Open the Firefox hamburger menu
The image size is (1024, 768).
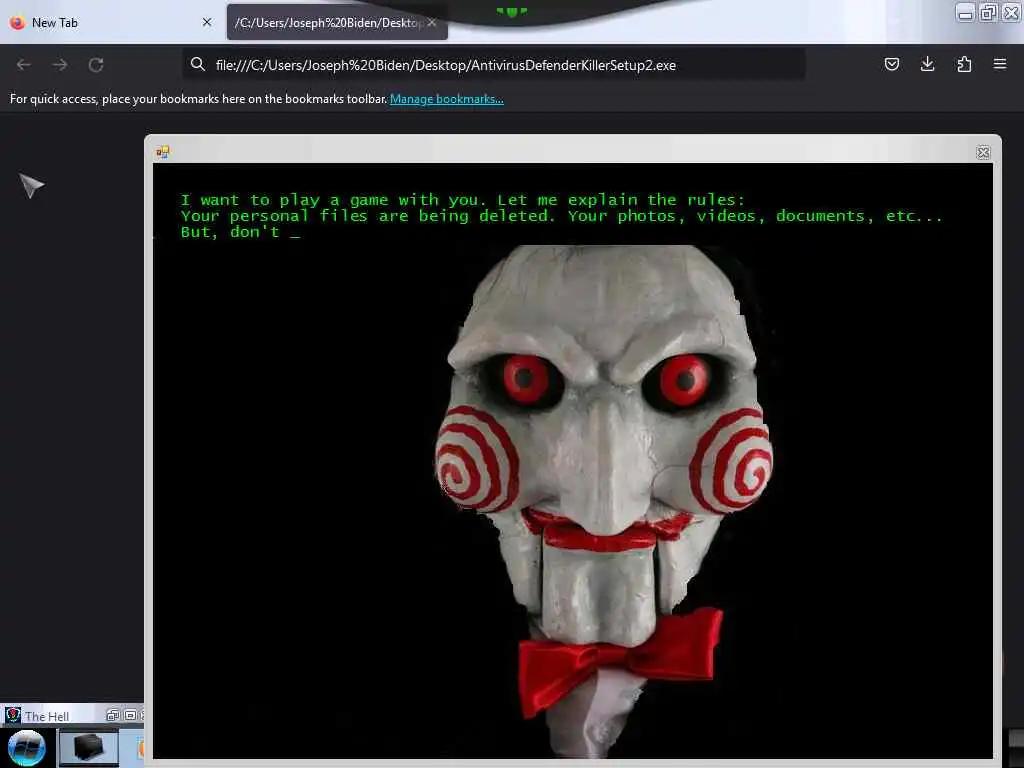(x=1000, y=64)
